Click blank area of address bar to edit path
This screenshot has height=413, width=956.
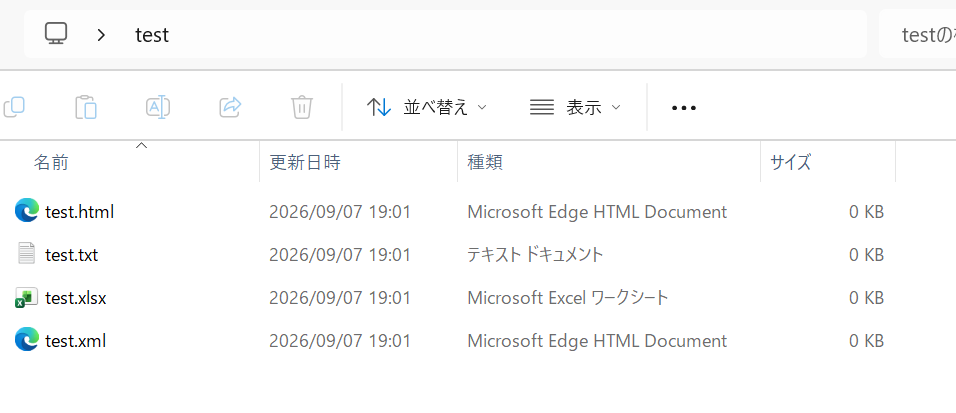click(518, 35)
